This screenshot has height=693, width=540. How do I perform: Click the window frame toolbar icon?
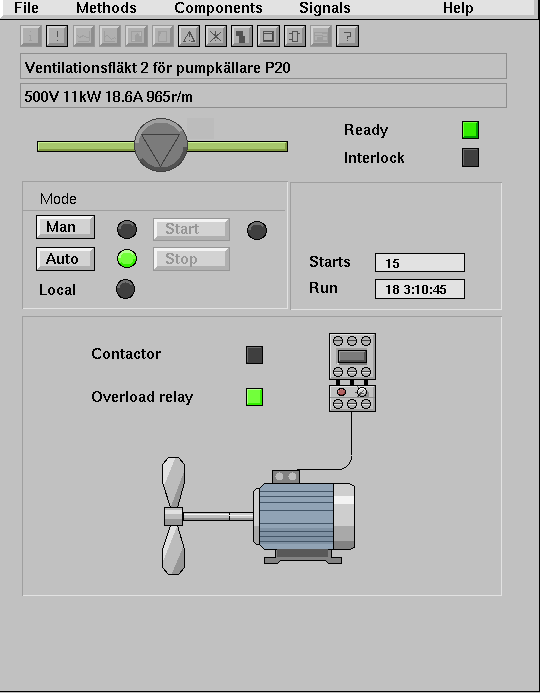(268, 36)
